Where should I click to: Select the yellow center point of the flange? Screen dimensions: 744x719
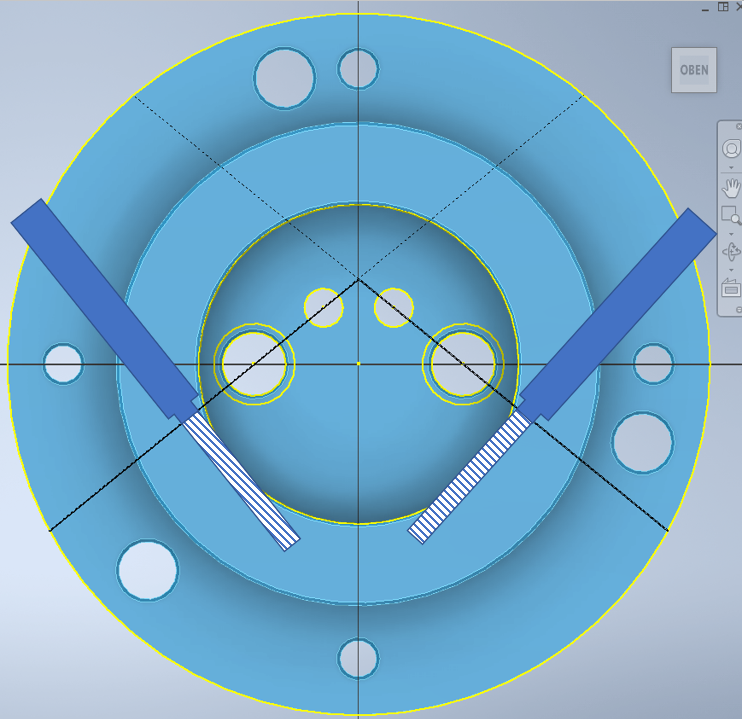358,364
